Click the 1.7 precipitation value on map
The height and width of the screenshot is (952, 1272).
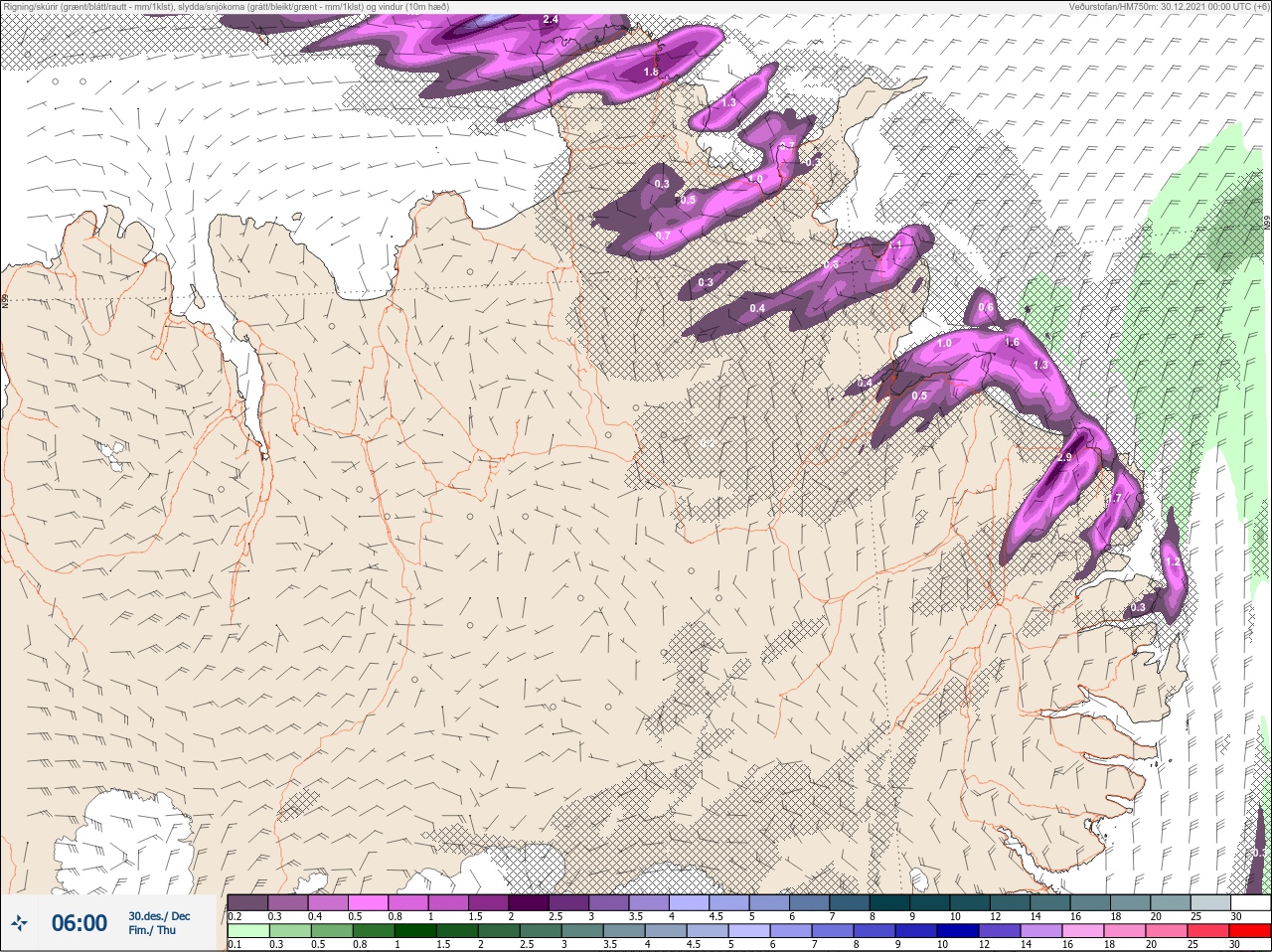[x=1114, y=498]
